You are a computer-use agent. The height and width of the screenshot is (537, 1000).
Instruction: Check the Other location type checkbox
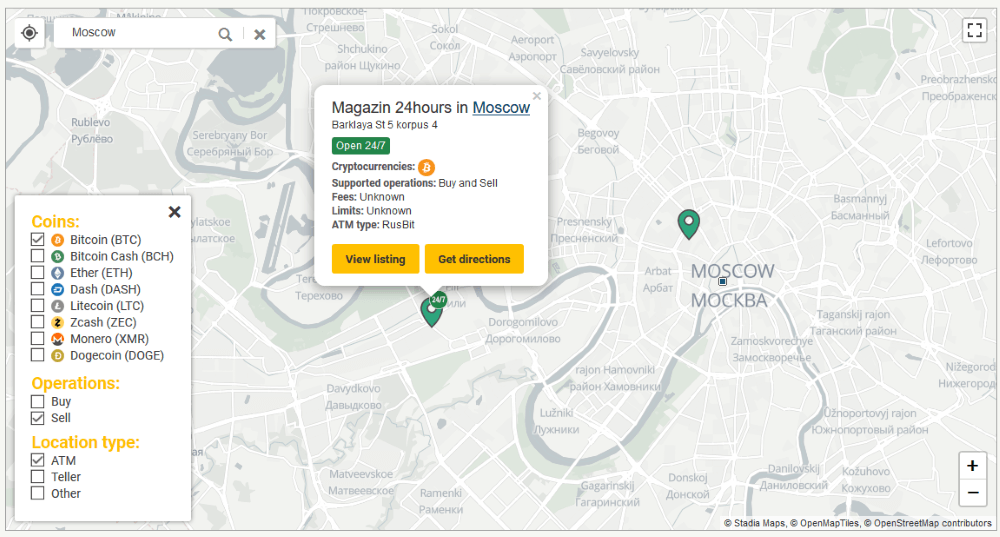coord(38,494)
